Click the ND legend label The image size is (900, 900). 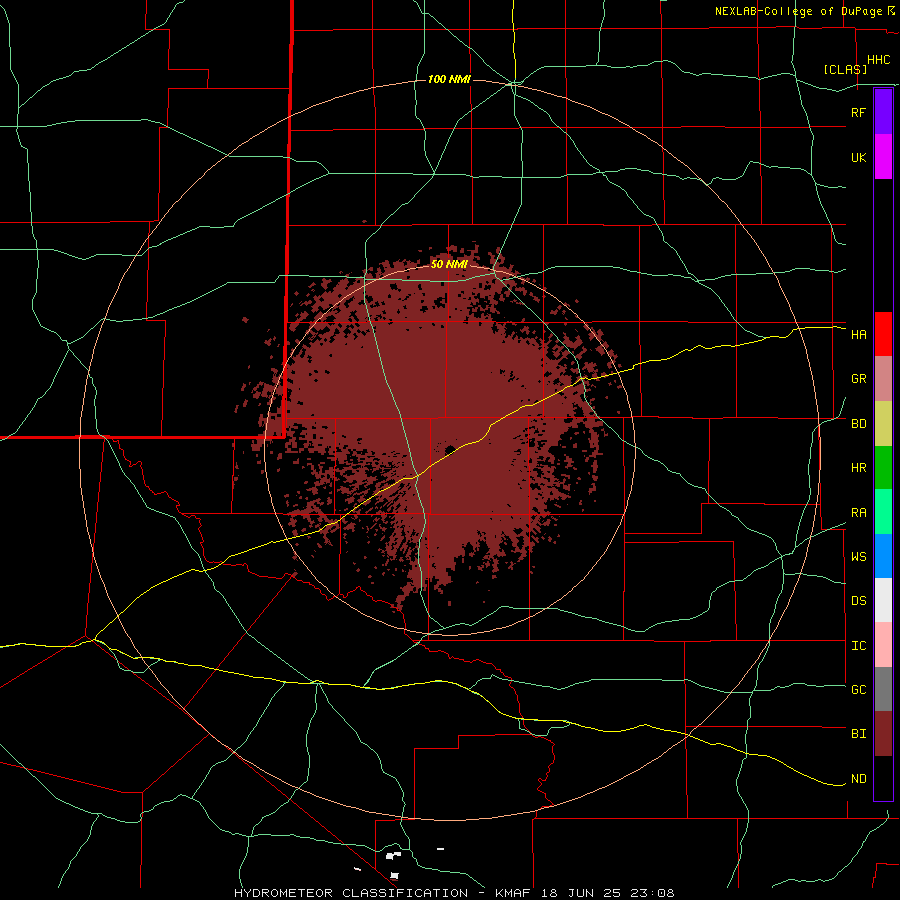[858, 779]
